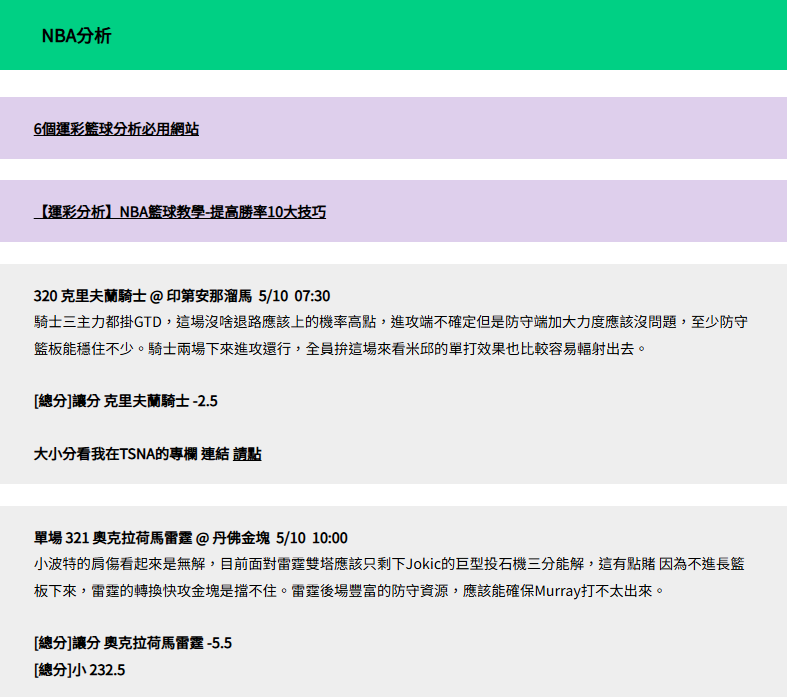Click the 請點 link to TSNA column
The height and width of the screenshot is (697, 787).
247,454
